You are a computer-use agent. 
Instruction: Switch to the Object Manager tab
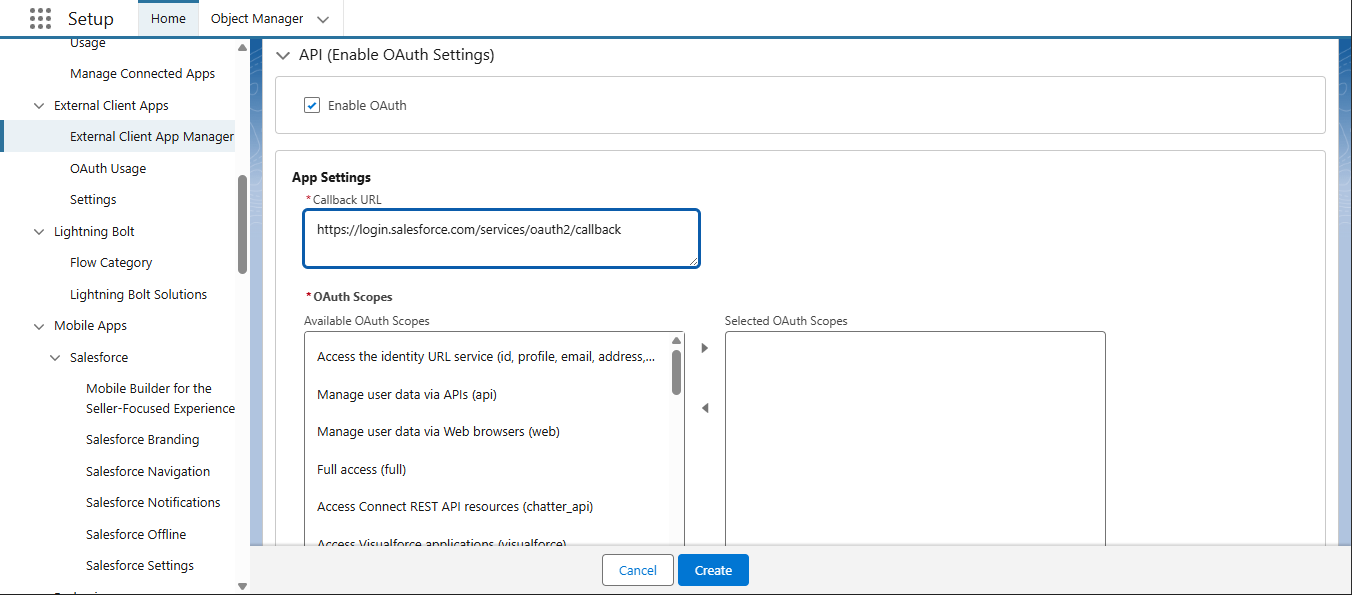[x=257, y=19]
